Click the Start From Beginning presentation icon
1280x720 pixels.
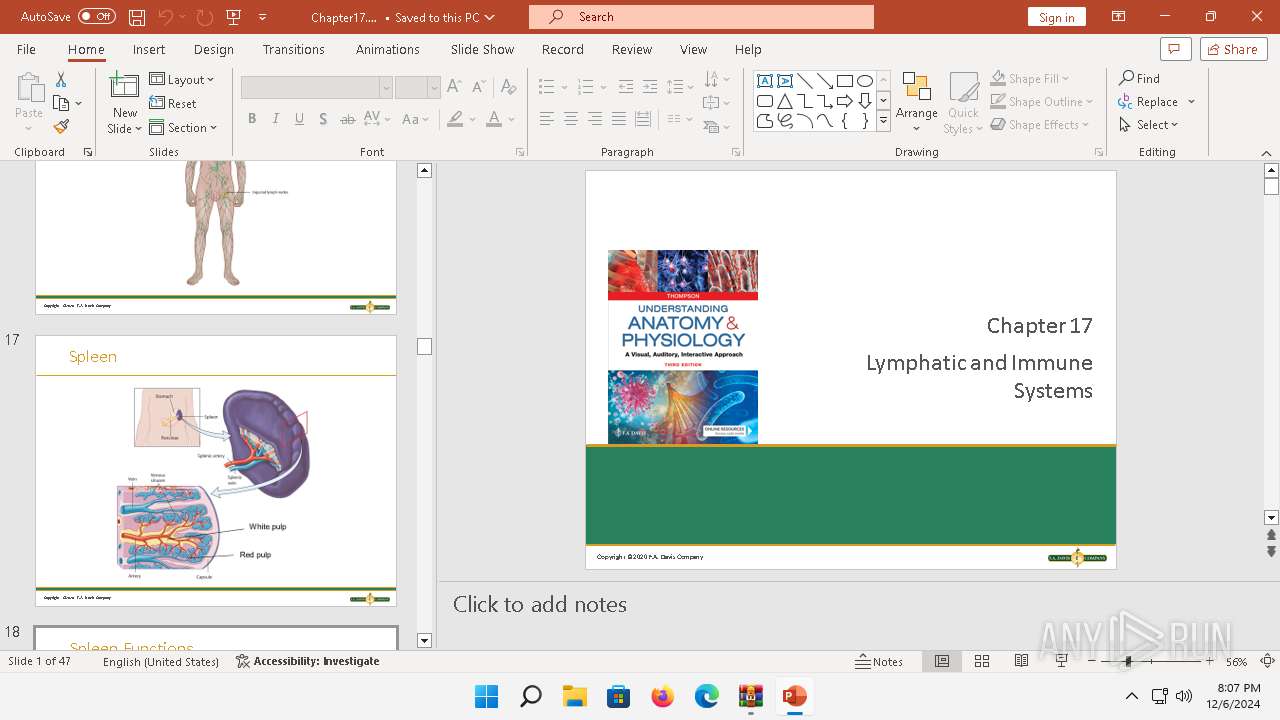(x=234, y=17)
